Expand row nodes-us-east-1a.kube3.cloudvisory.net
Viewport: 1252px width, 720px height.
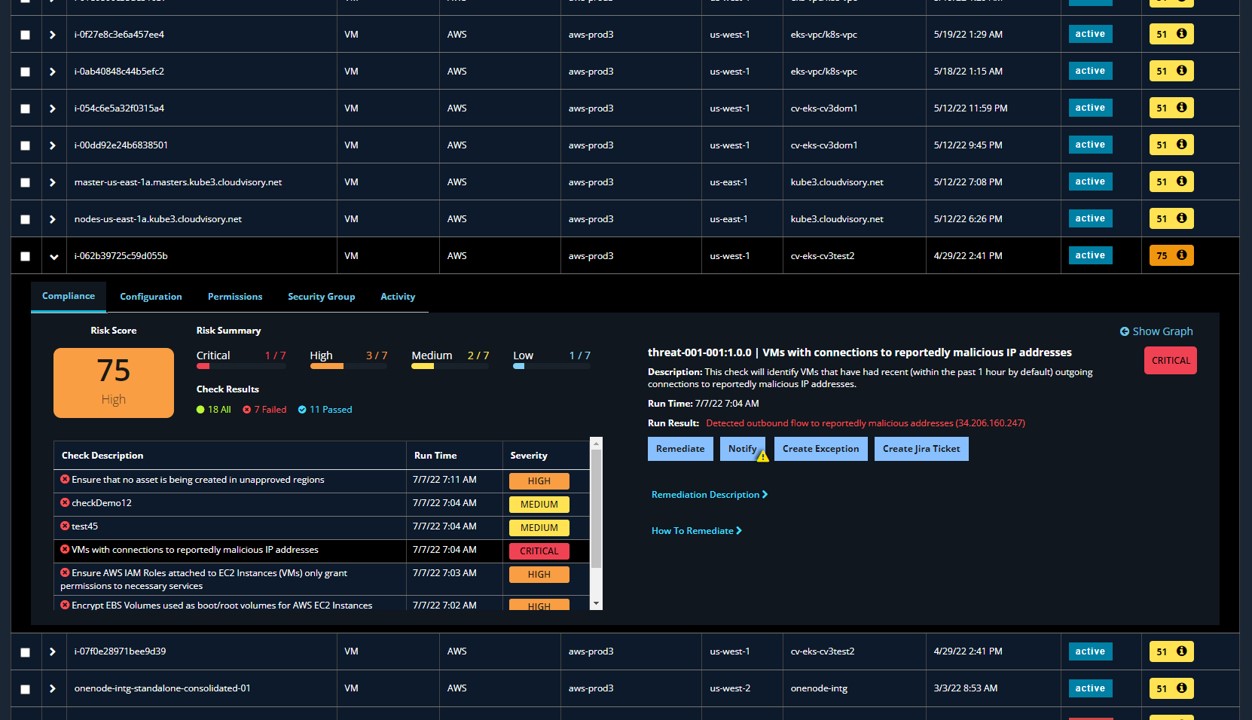[x=53, y=219]
